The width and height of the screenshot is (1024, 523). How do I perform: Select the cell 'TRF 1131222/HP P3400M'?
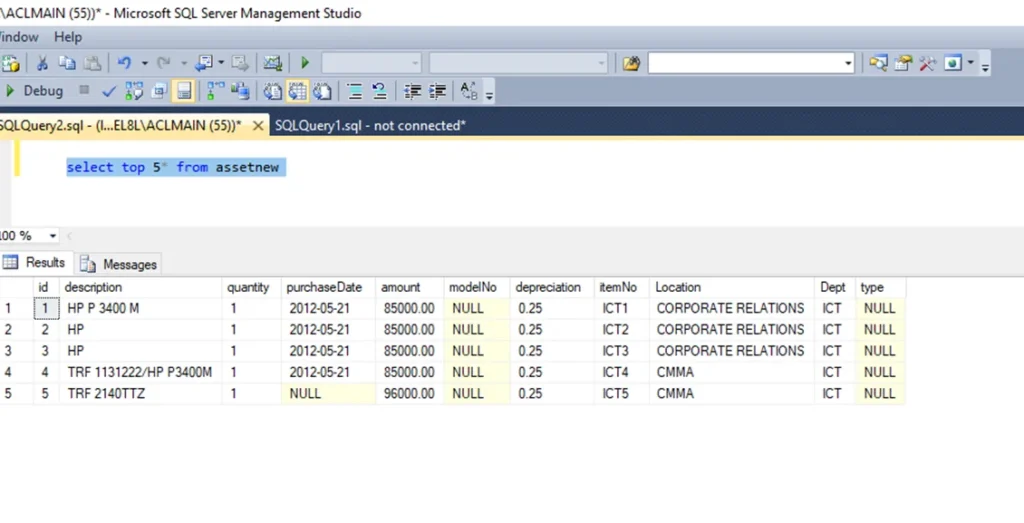pyautogui.click(x=140, y=372)
